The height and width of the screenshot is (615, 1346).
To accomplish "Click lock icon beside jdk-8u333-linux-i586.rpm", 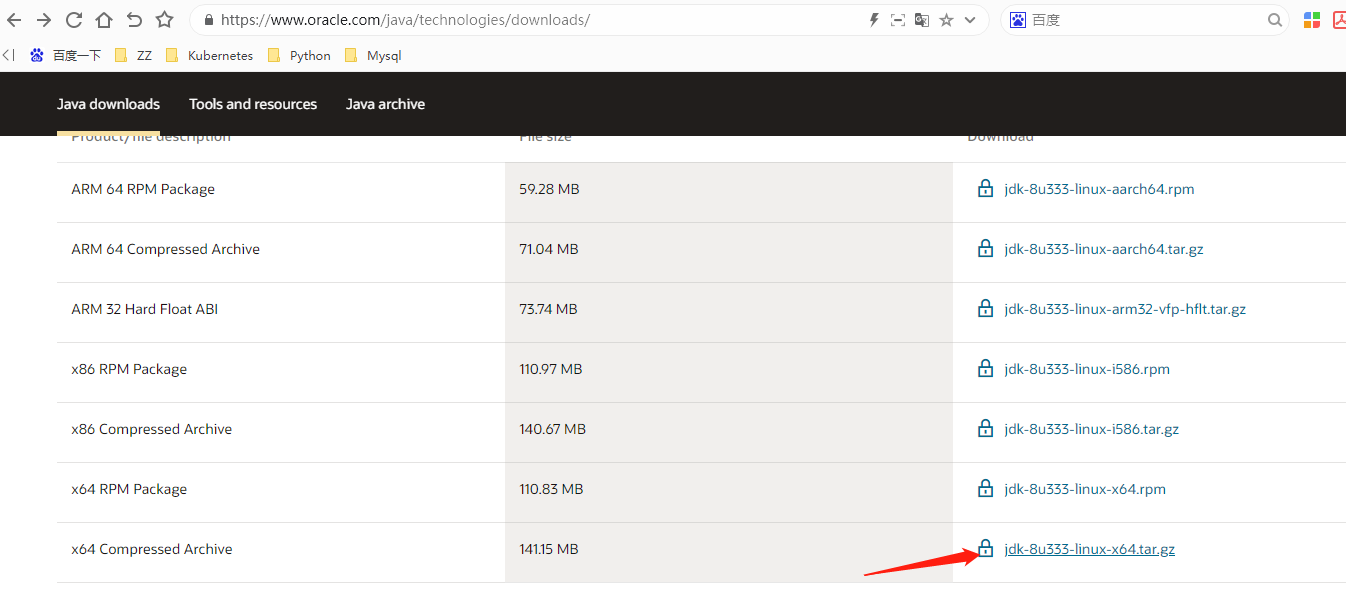I will pyautogui.click(x=986, y=368).
